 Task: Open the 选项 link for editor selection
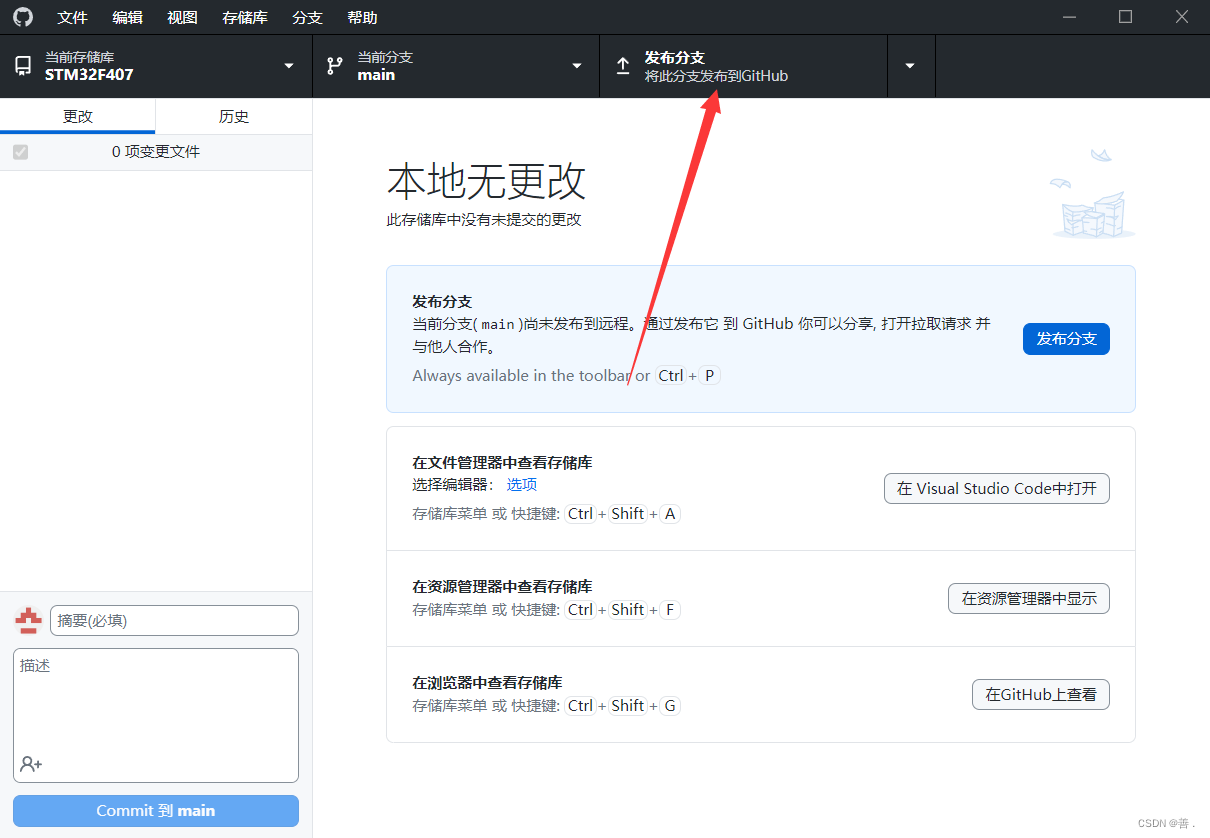pos(521,485)
